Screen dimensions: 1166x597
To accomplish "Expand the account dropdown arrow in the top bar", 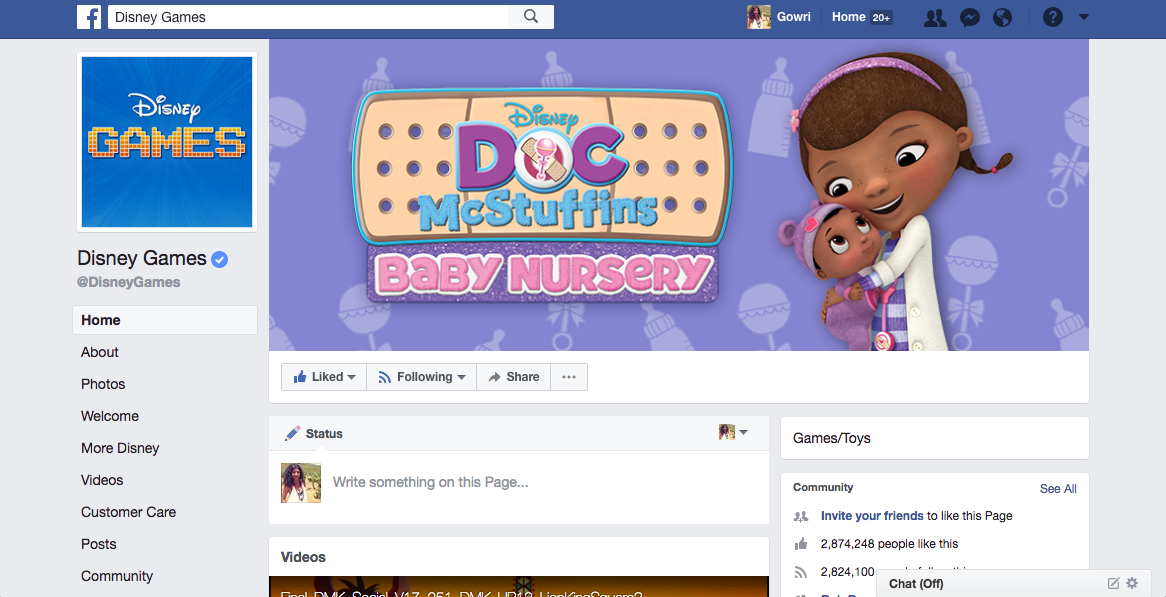I will [1083, 17].
